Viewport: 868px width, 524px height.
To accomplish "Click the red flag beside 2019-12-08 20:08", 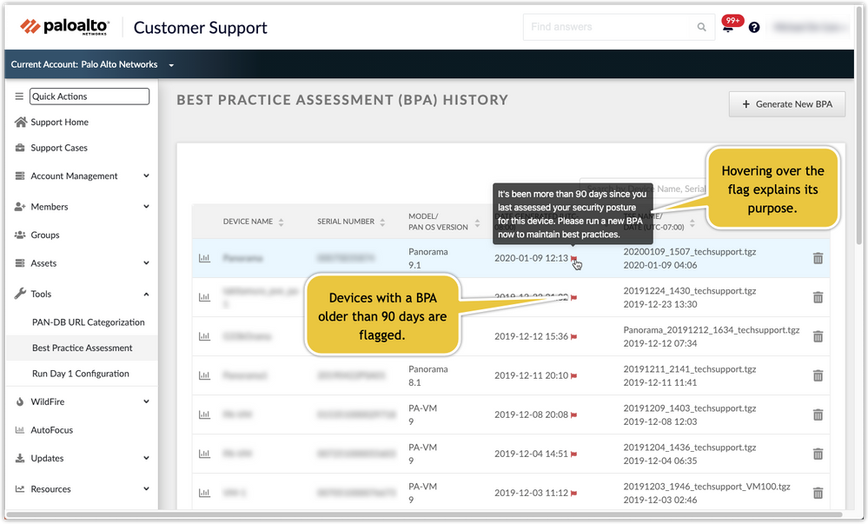I will 574,414.
